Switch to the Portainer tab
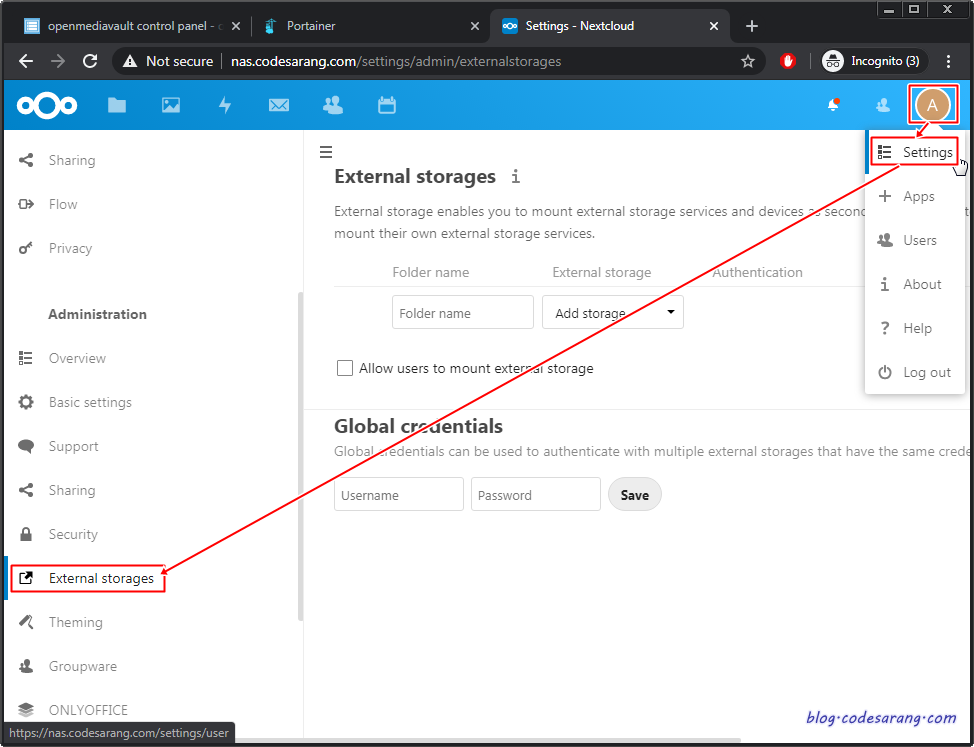974x747 pixels. 371,26
